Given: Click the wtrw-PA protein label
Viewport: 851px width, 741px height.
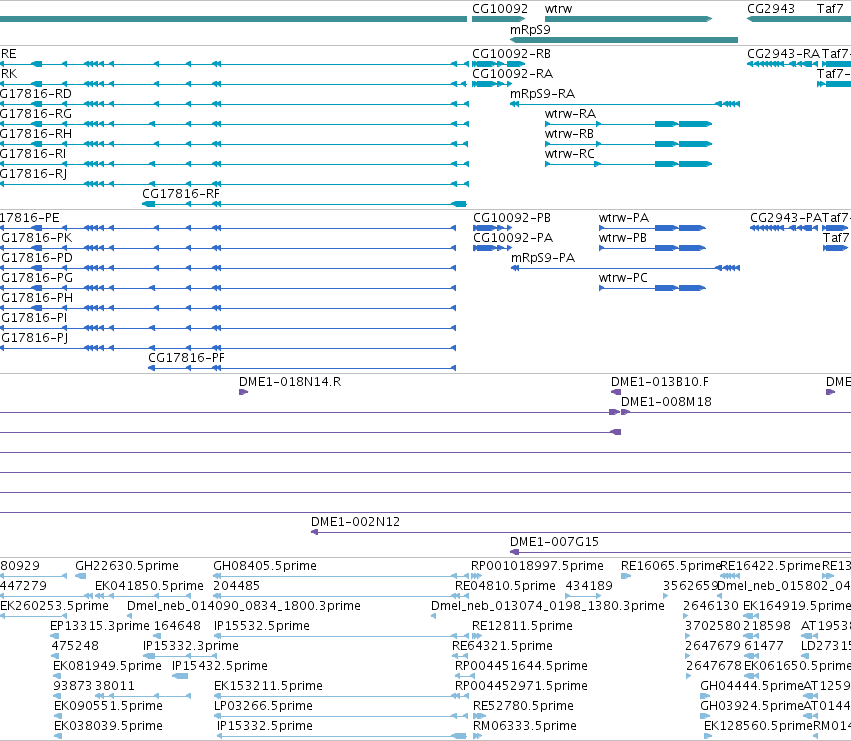Looking at the screenshot, I should tap(624, 218).
